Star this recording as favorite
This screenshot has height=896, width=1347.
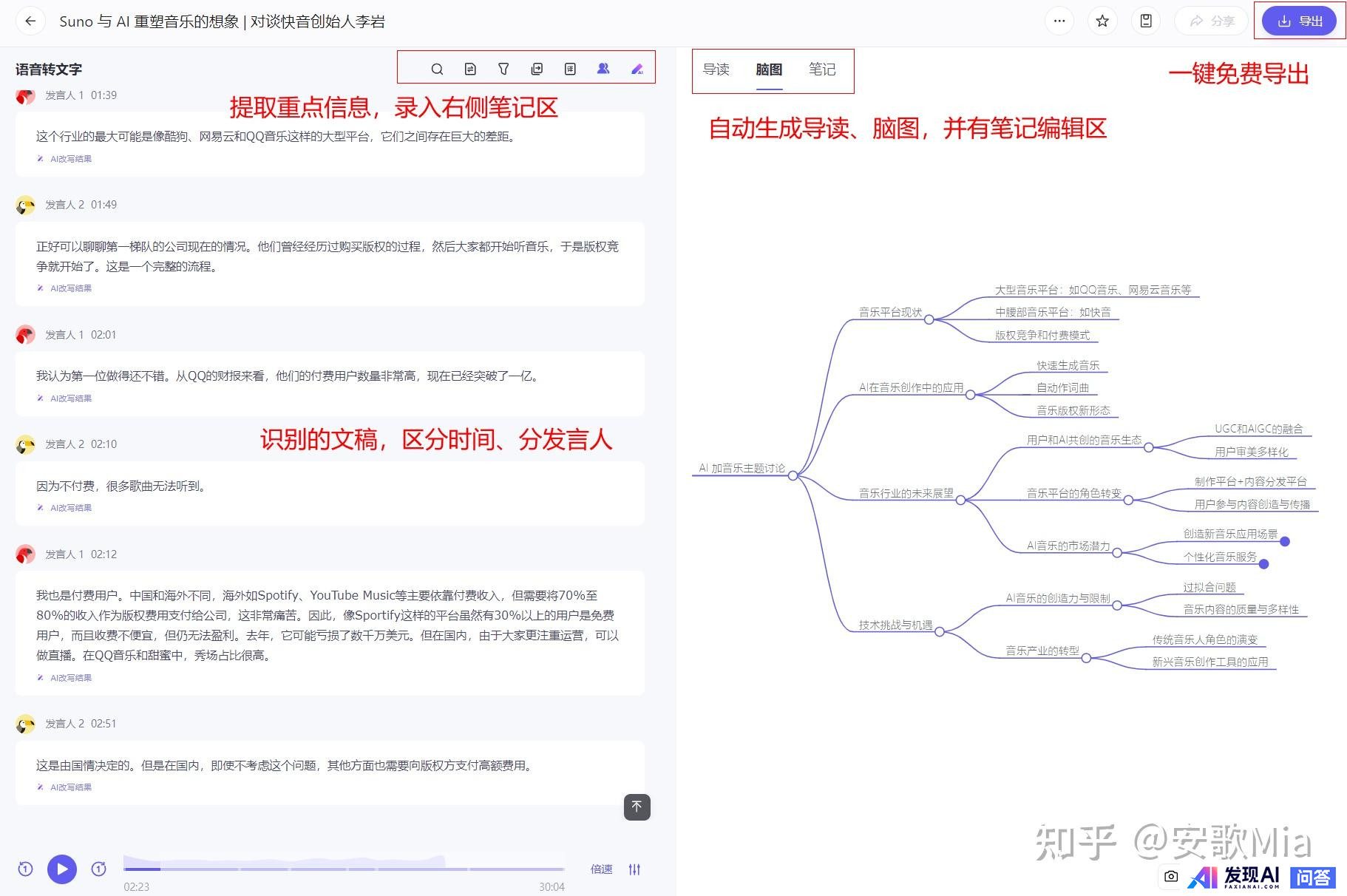click(1102, 21)
